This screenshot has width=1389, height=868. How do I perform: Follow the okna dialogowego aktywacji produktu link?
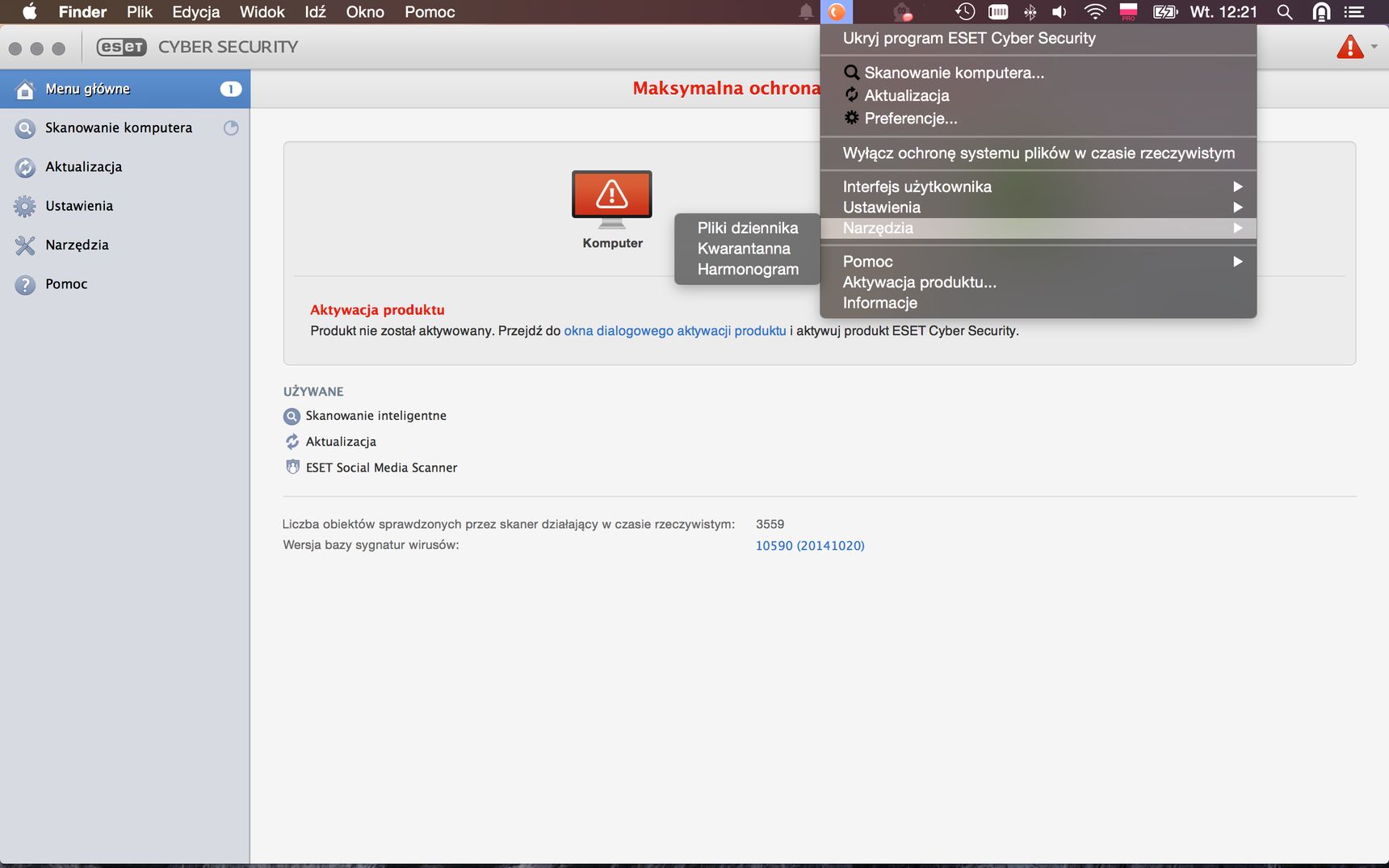(675, 331)
